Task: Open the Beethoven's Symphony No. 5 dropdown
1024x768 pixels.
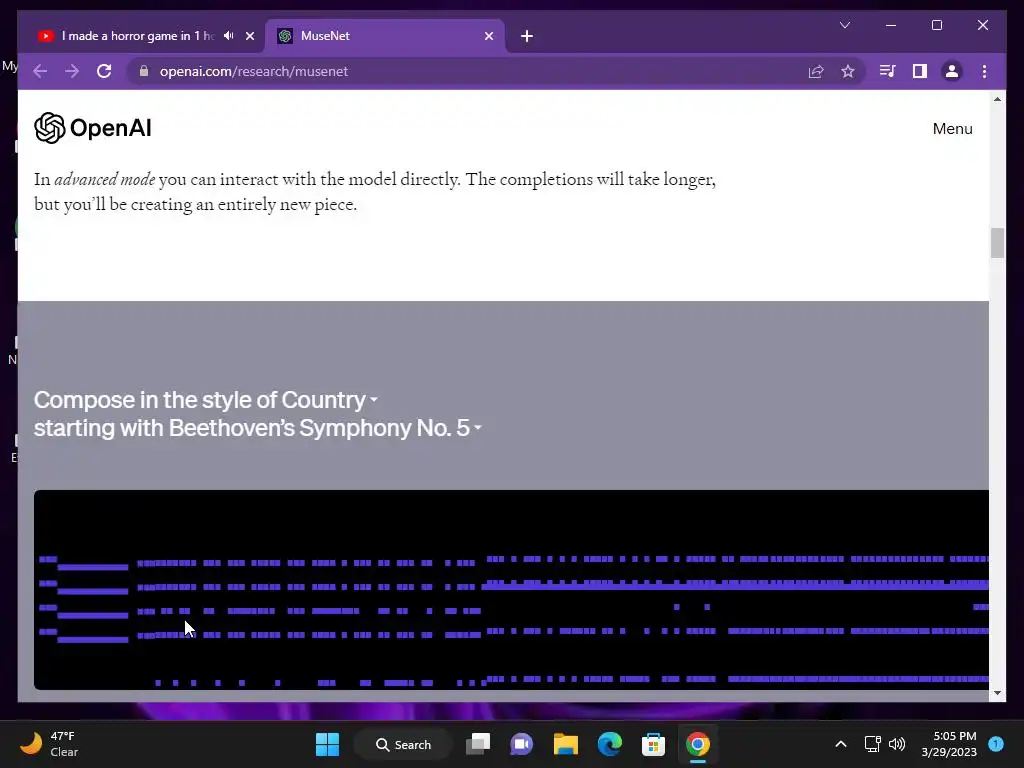Action: [x=325, y=428]
